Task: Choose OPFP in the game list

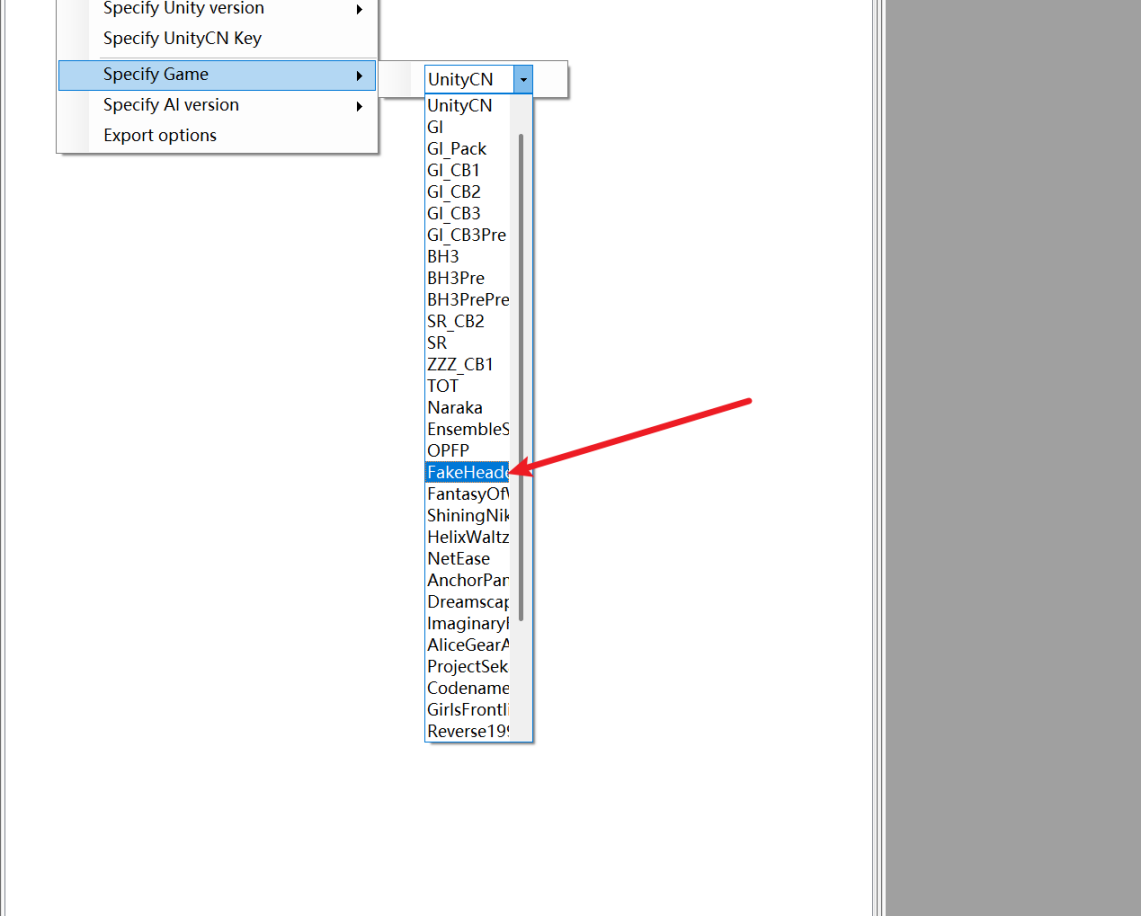Action: coord(467,451)
